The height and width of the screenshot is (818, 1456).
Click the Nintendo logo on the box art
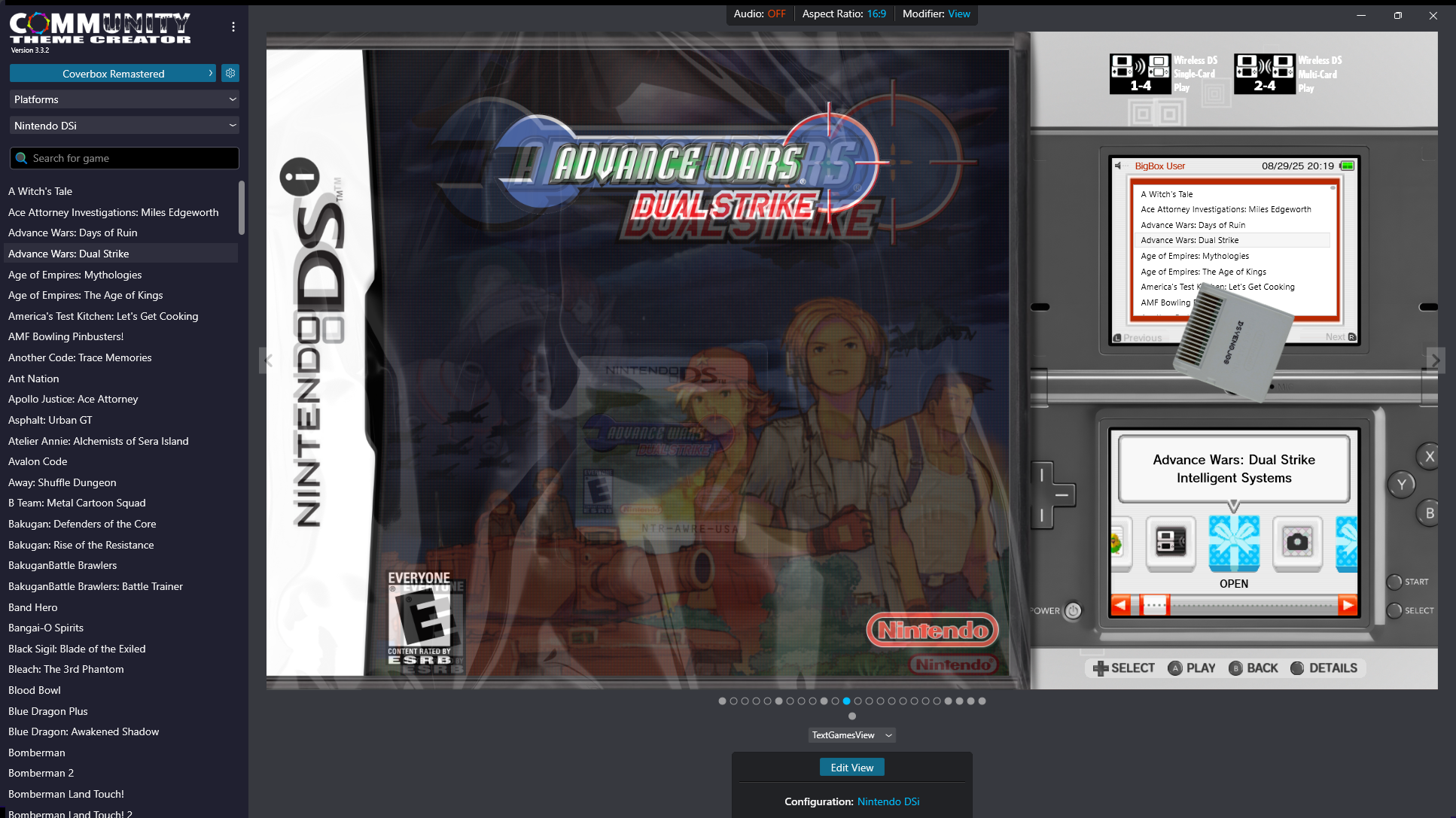933,631
